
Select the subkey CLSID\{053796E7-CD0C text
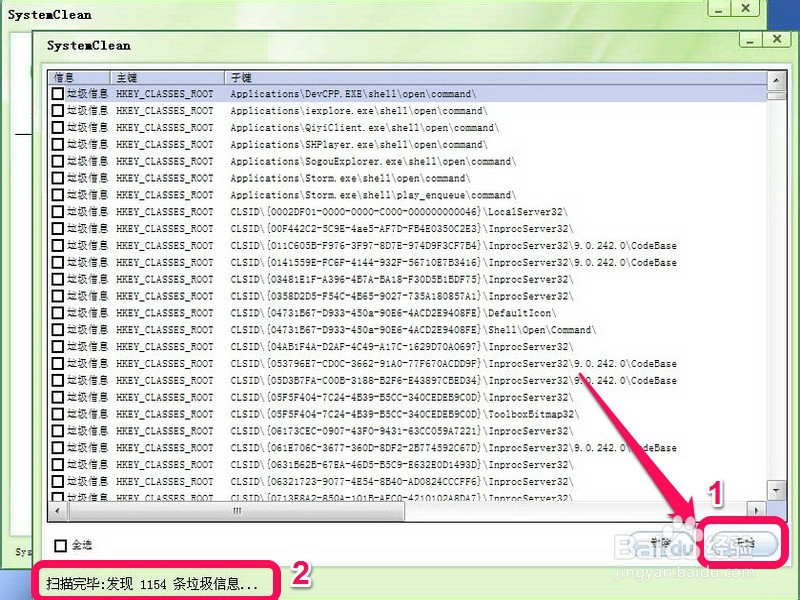click(453, 363)
